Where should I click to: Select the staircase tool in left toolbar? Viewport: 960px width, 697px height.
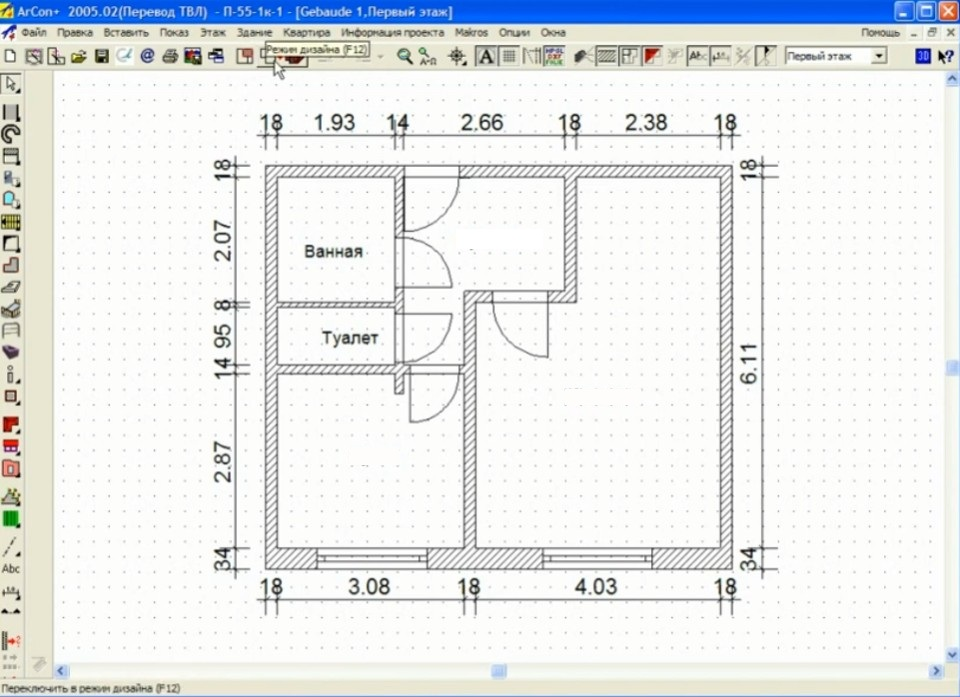11,222
